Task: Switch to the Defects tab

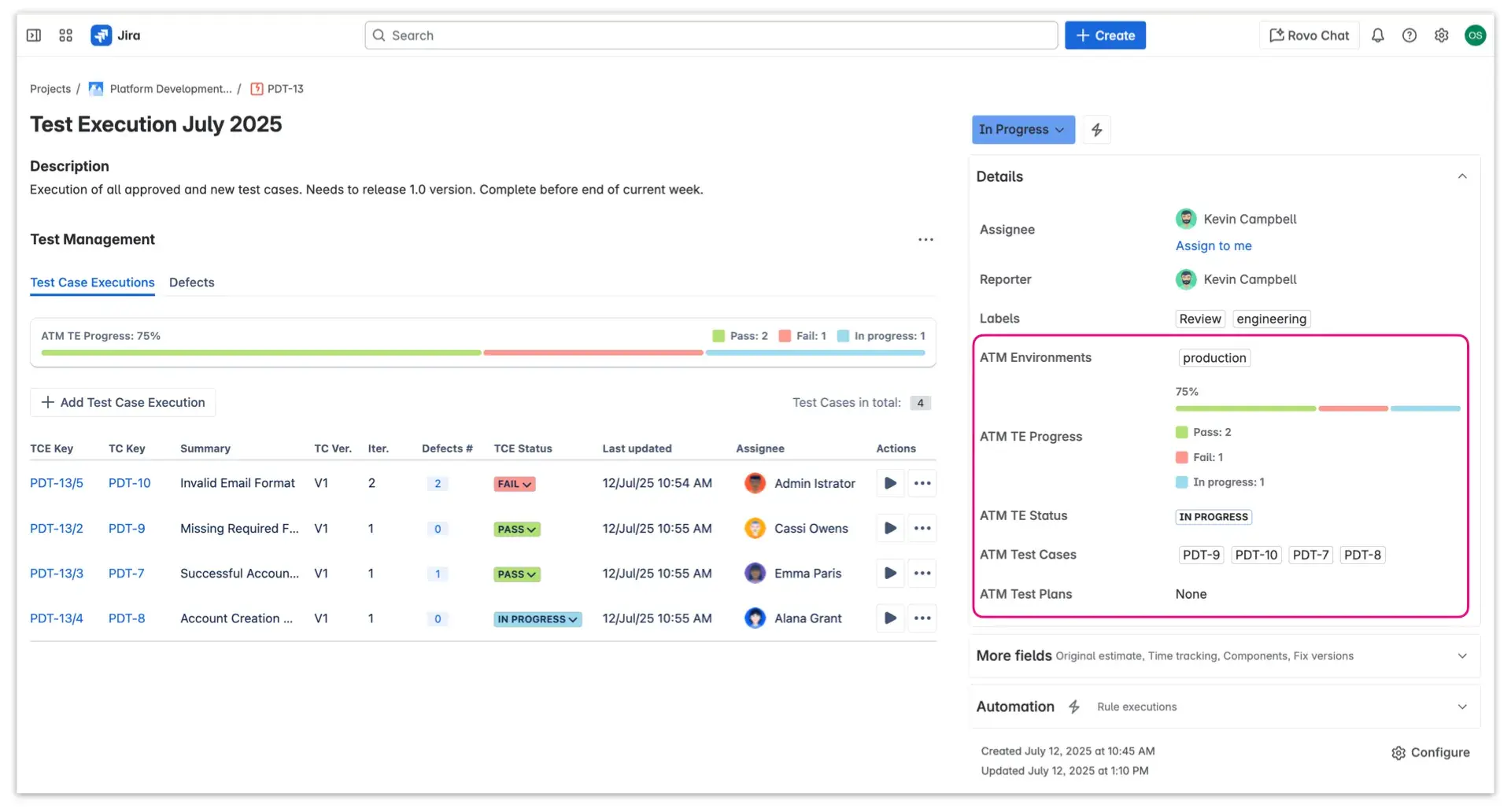Action: [x=191, y=282]
